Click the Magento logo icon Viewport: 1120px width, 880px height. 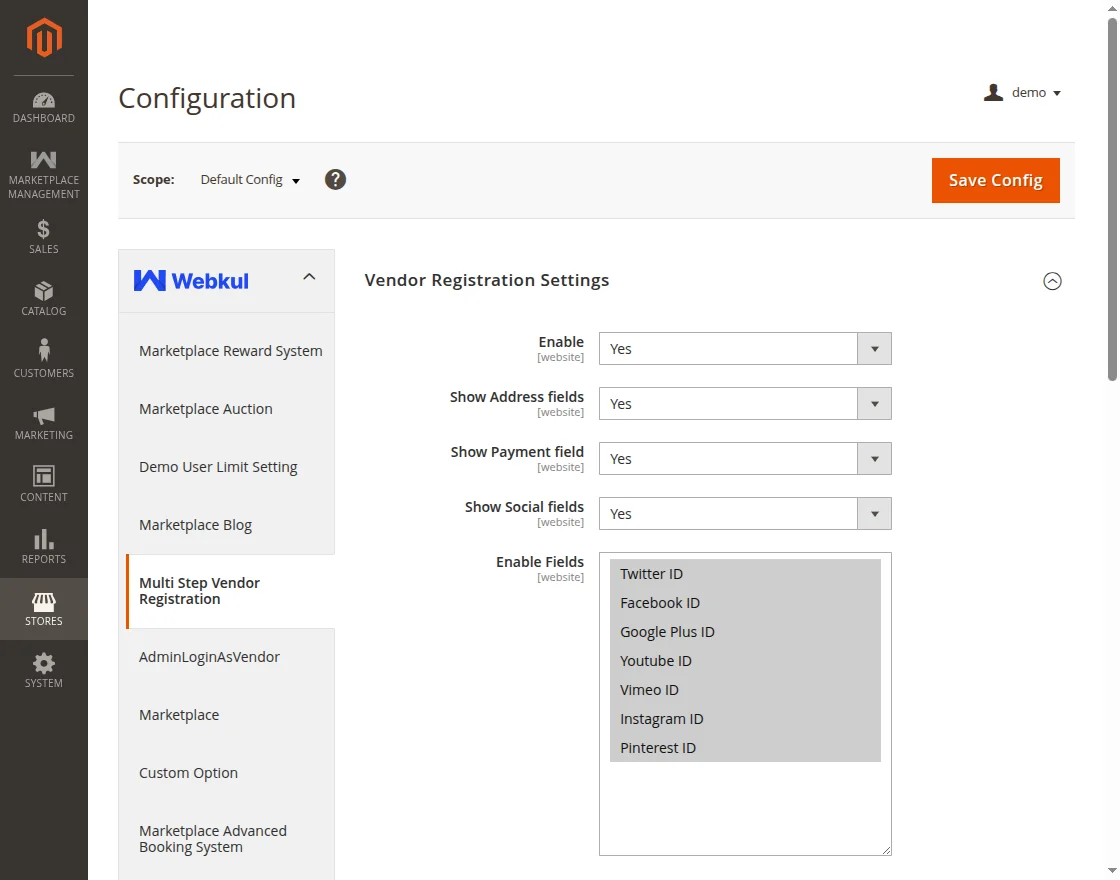tap(44, 39)
